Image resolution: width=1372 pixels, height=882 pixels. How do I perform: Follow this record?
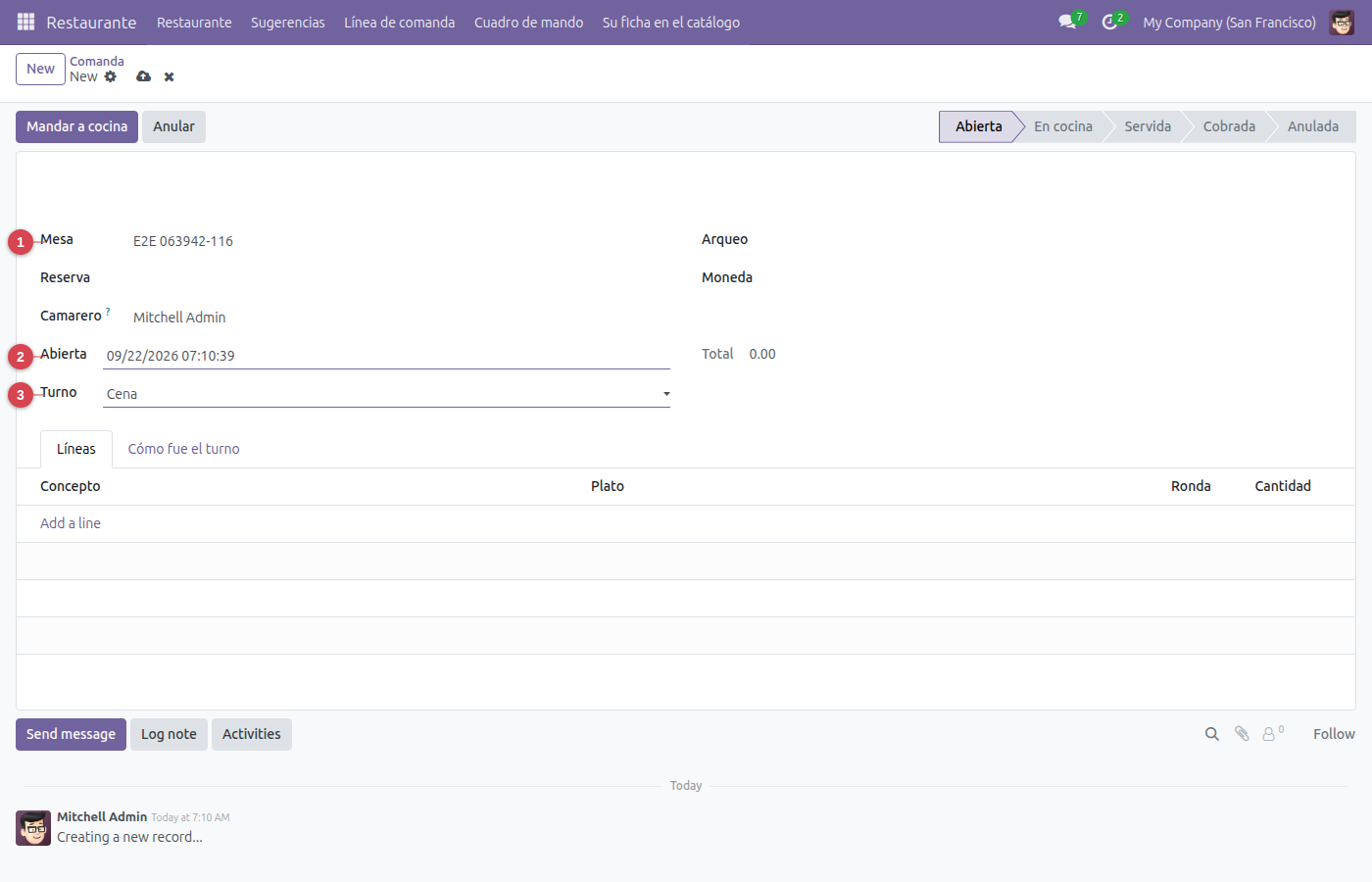(1334, 734)
